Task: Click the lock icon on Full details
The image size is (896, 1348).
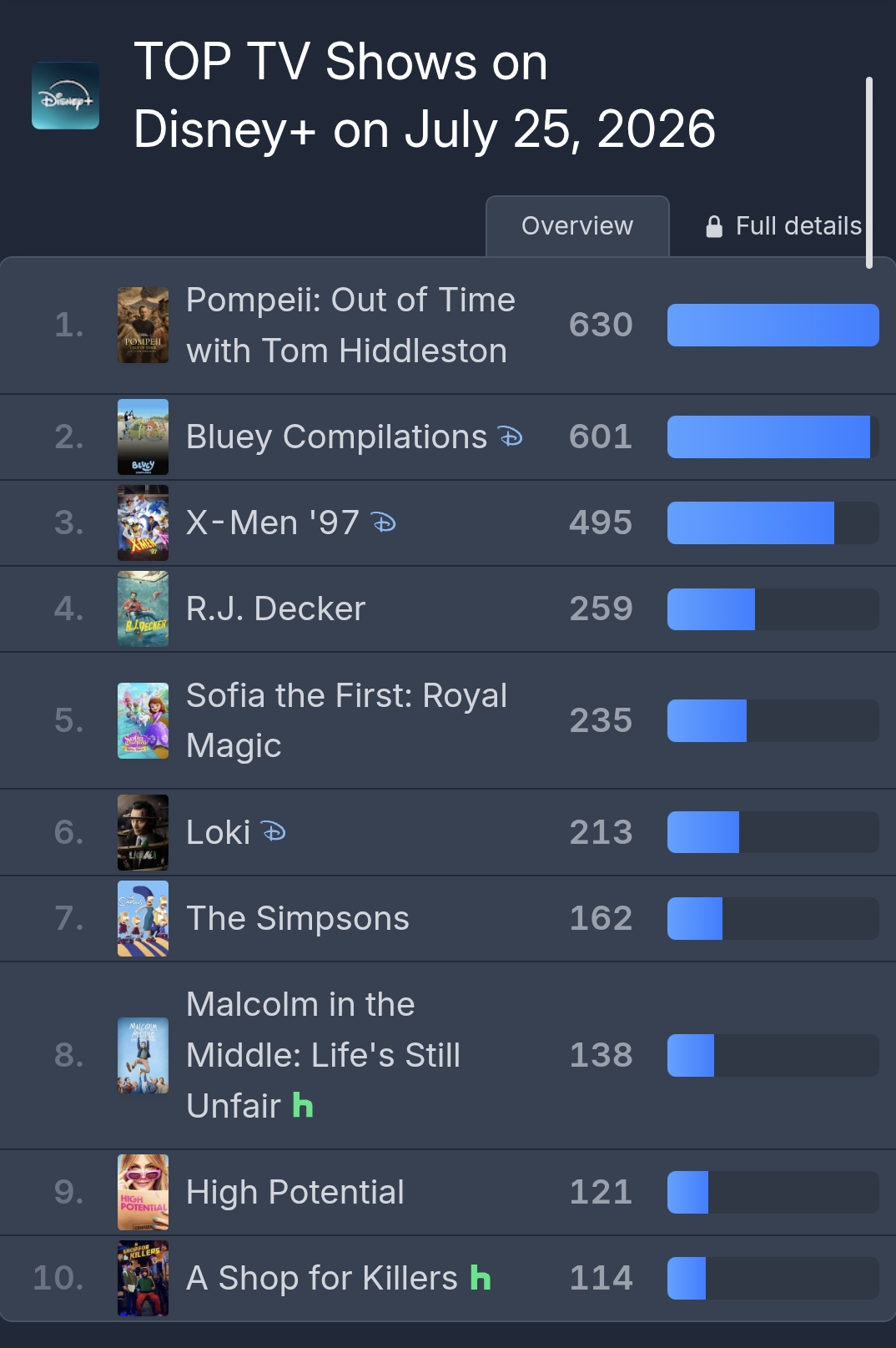Action: pos(714,226)
